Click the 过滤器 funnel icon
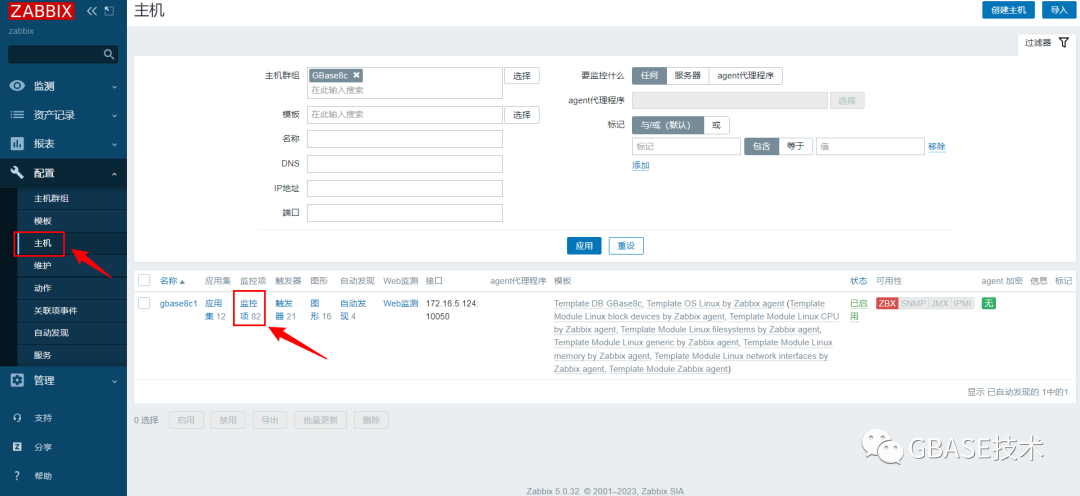 (x=1063, y=43)
